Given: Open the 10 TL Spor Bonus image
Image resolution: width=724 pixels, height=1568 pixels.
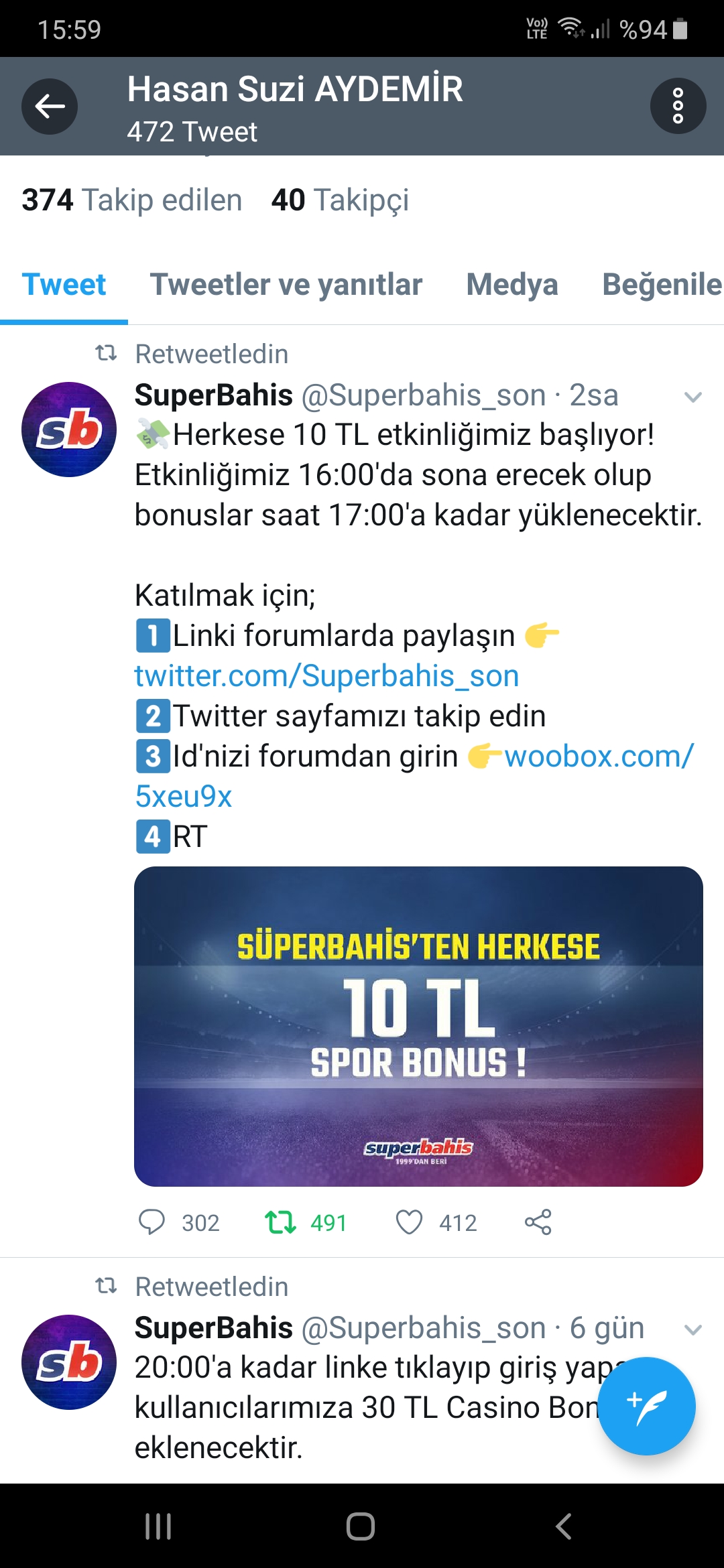Looking at the screenshot, I should 418,1027.
